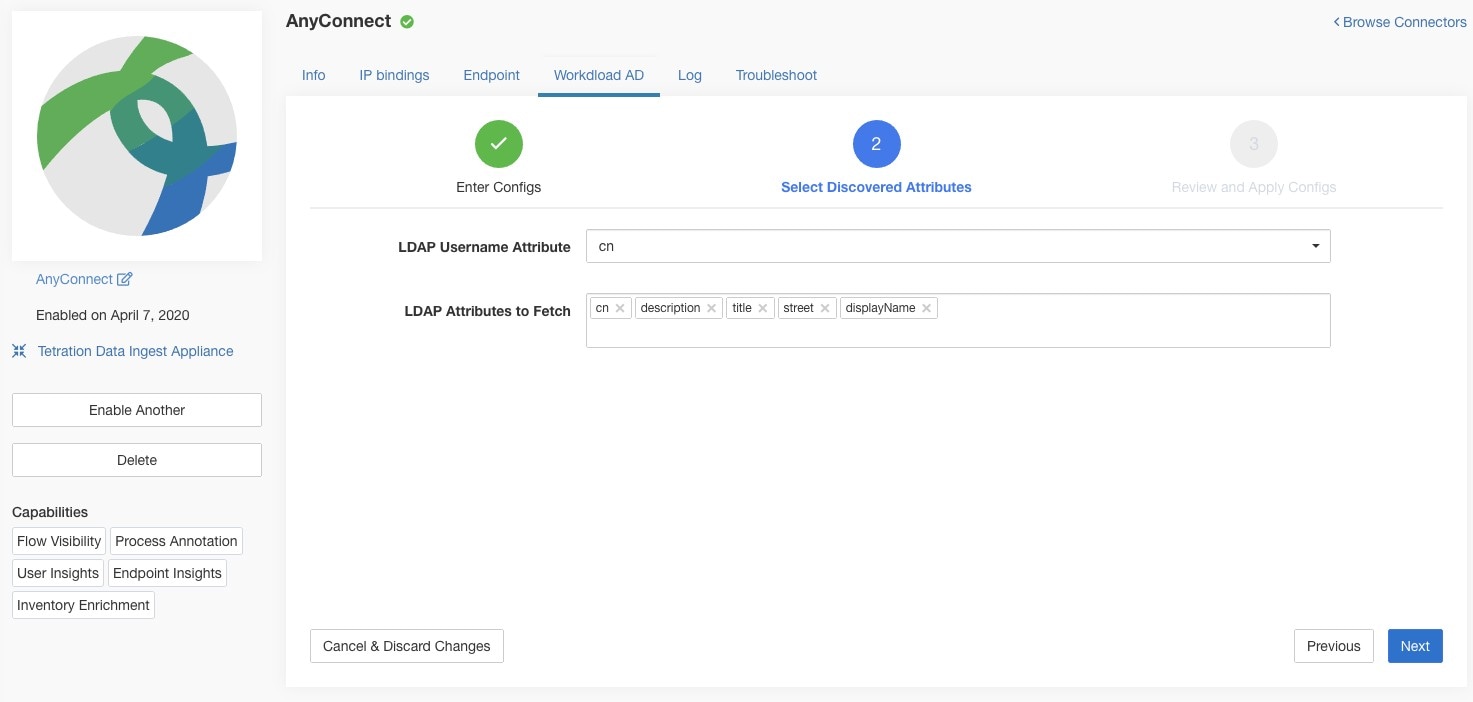Click the Review and Apply Configs label
This screenshot has height=702, width=1473.
[x=1254, y=187]
